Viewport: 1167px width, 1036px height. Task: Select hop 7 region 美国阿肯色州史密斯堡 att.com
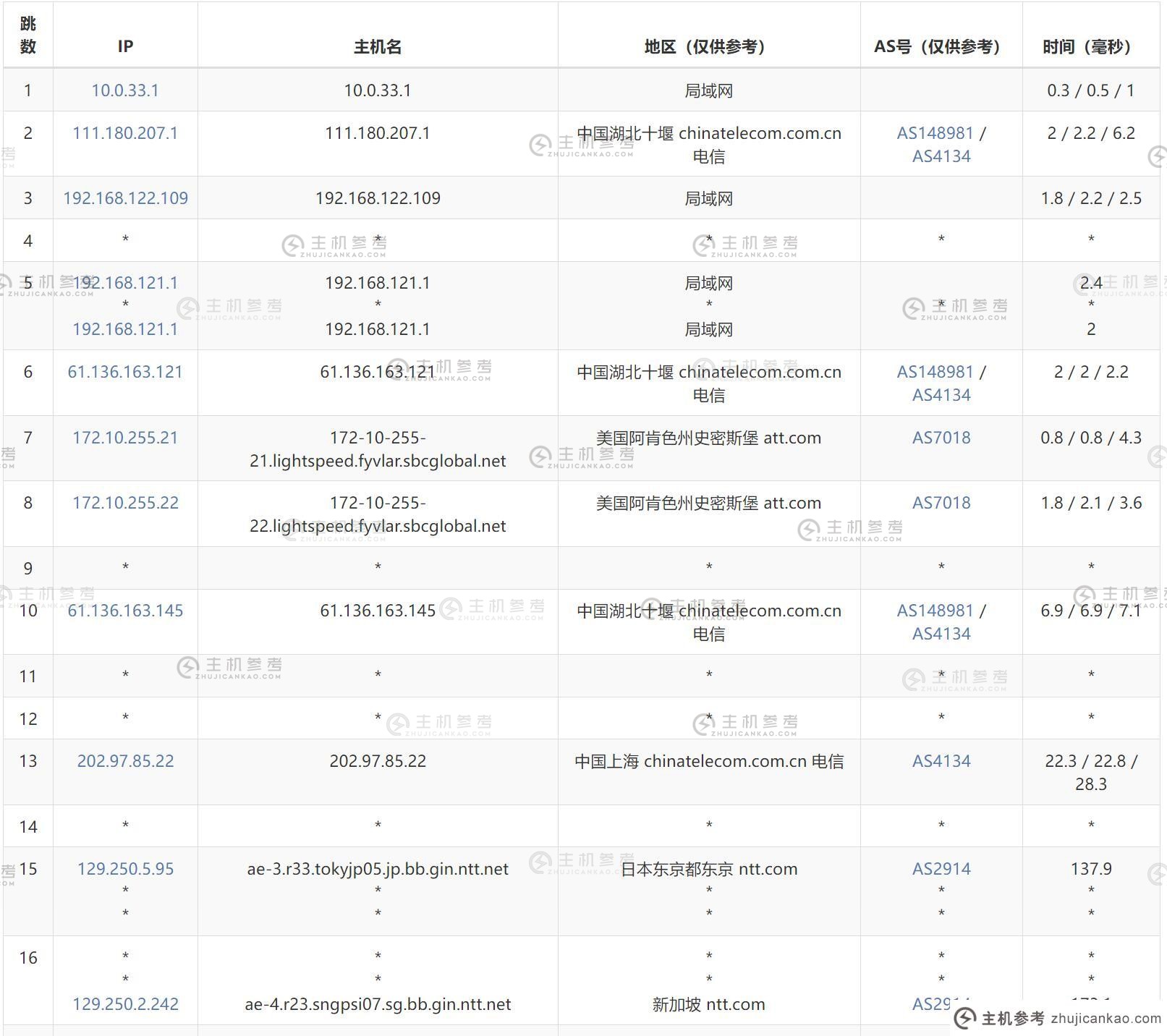[x=709, y=438]
